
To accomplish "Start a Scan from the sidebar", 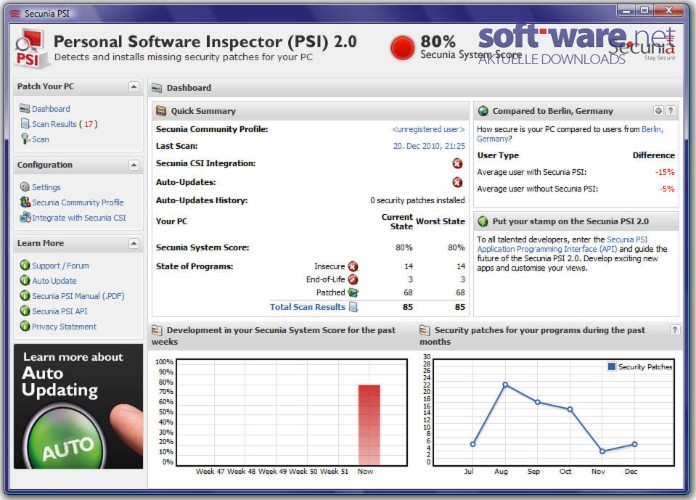I will coord(40,139).
